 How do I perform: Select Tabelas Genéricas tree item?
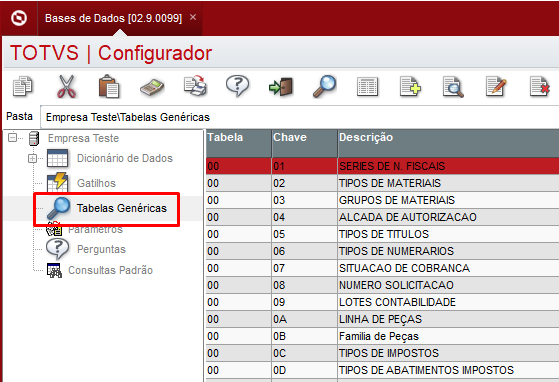(122, 208)
